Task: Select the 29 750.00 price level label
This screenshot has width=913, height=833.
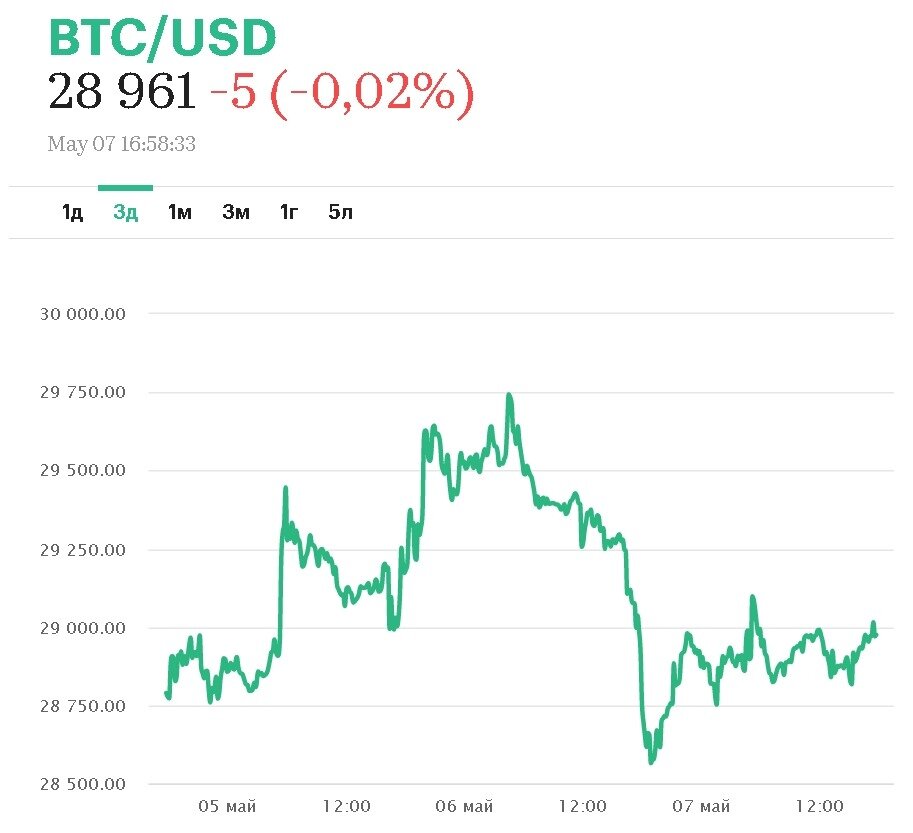Action: (x=83, y=392)
